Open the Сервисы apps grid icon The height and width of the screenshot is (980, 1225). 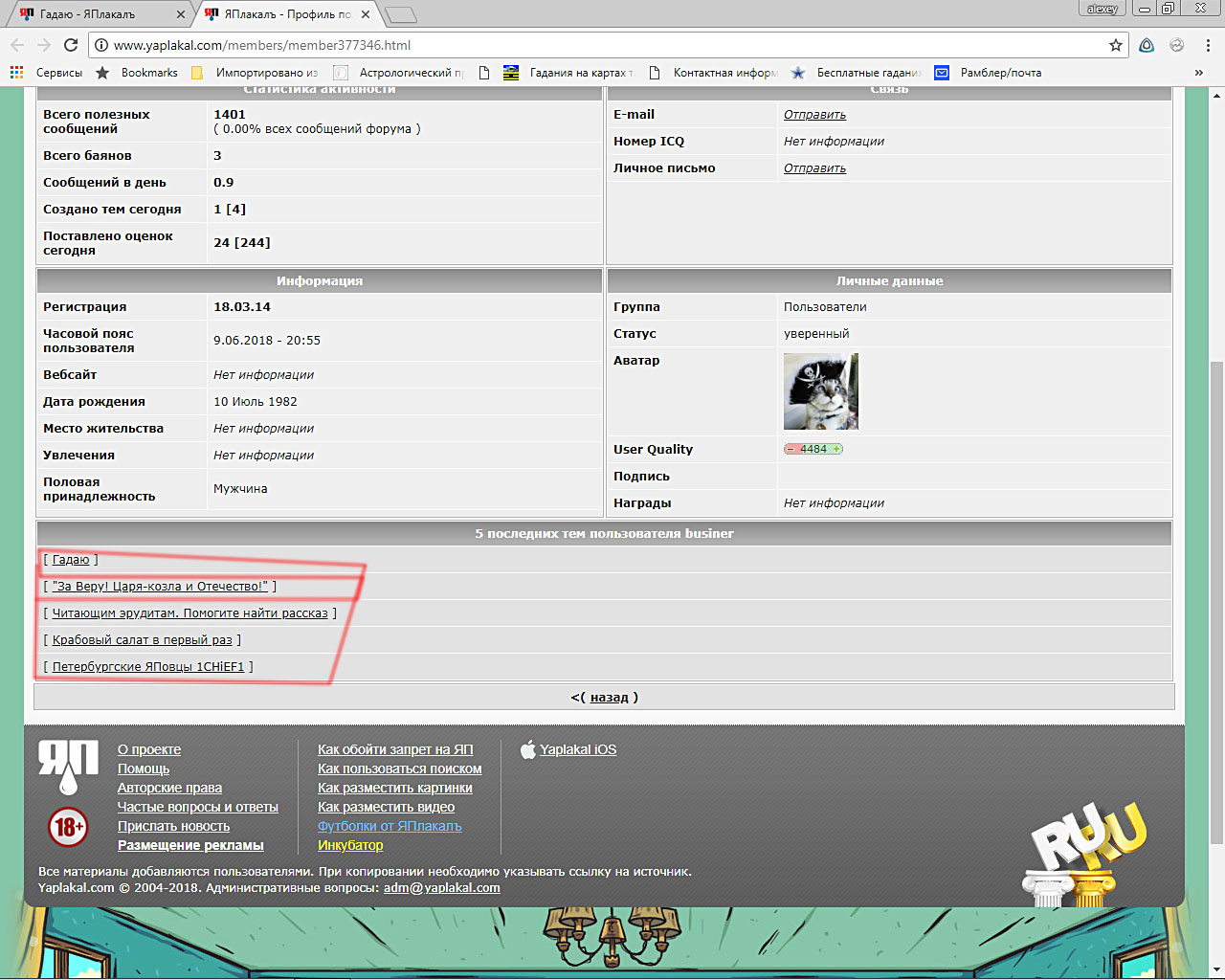pyautogui.click(x=16, y=73)
